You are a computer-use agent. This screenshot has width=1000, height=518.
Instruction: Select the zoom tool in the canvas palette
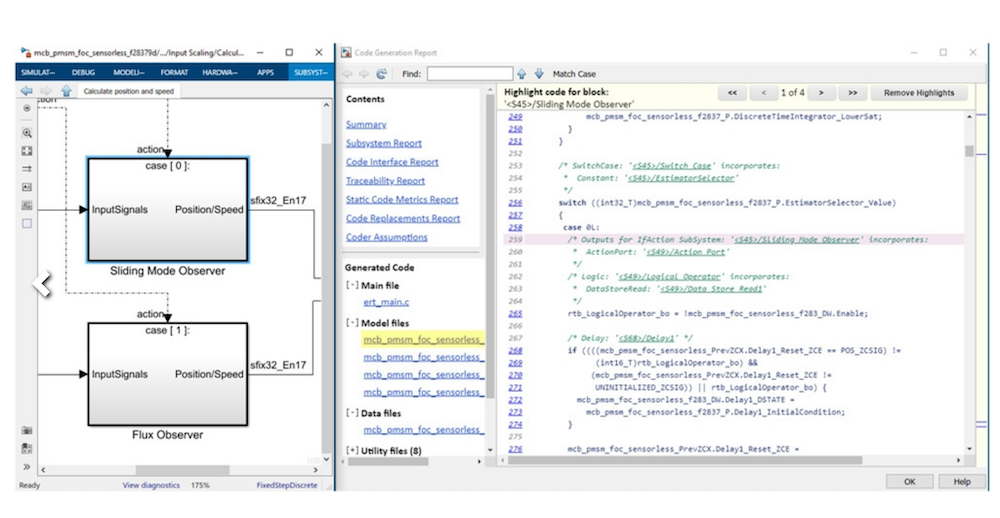point(27,132)
